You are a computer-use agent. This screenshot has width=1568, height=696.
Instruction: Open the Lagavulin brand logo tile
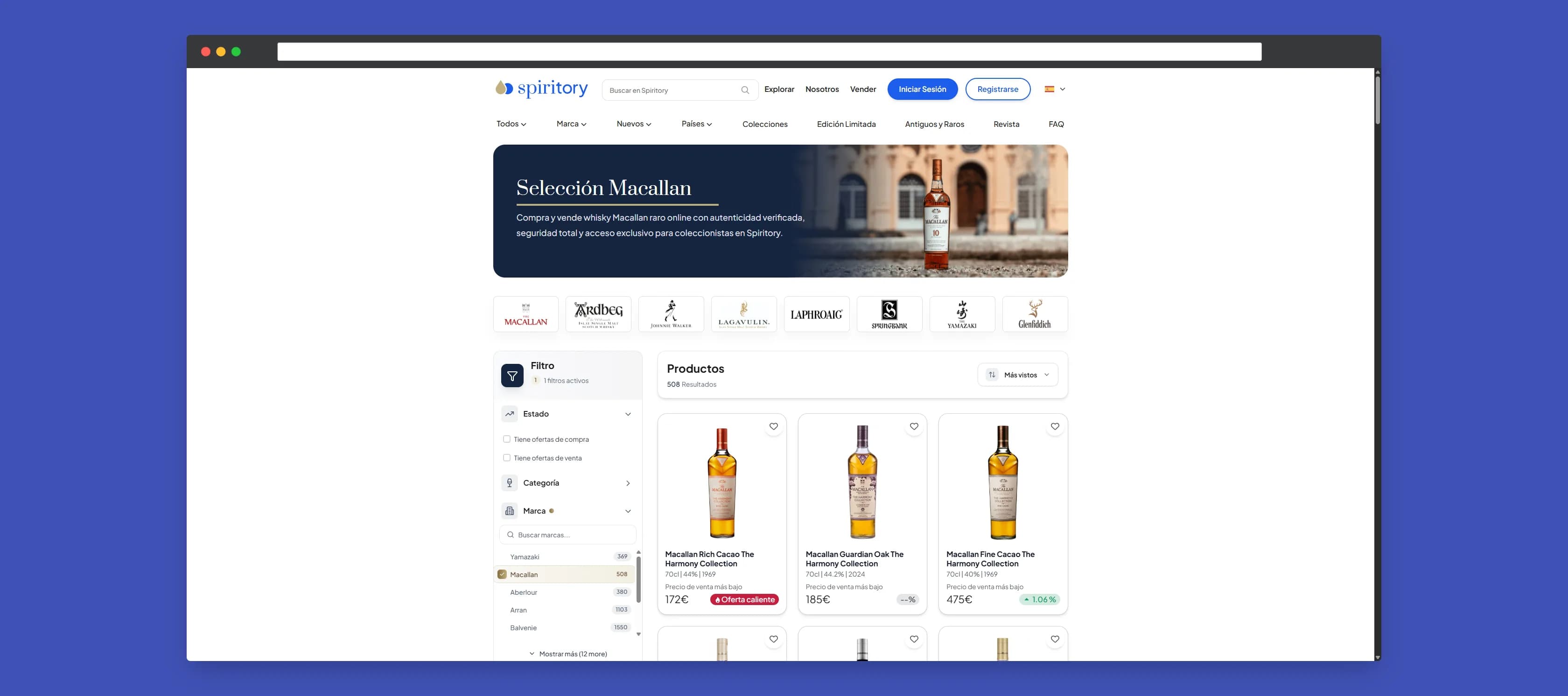[x=744, y=314]
